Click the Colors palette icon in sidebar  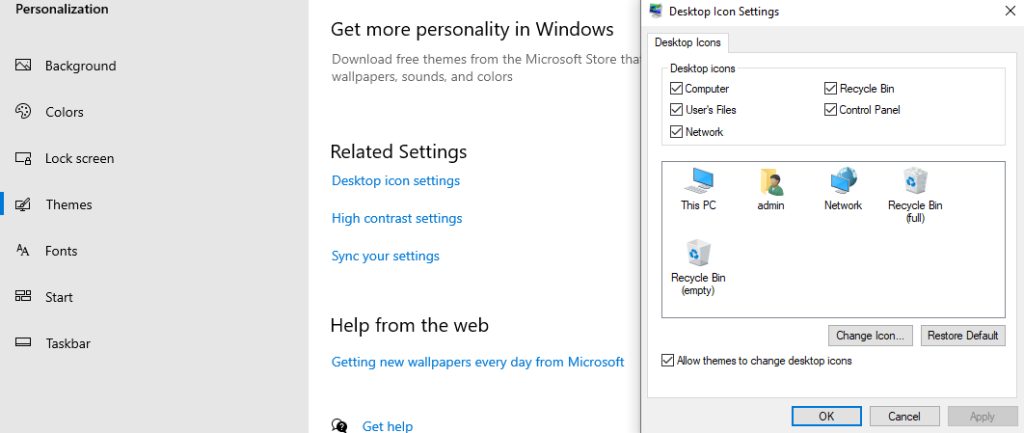pyautogui.click(x=23, y=112)
